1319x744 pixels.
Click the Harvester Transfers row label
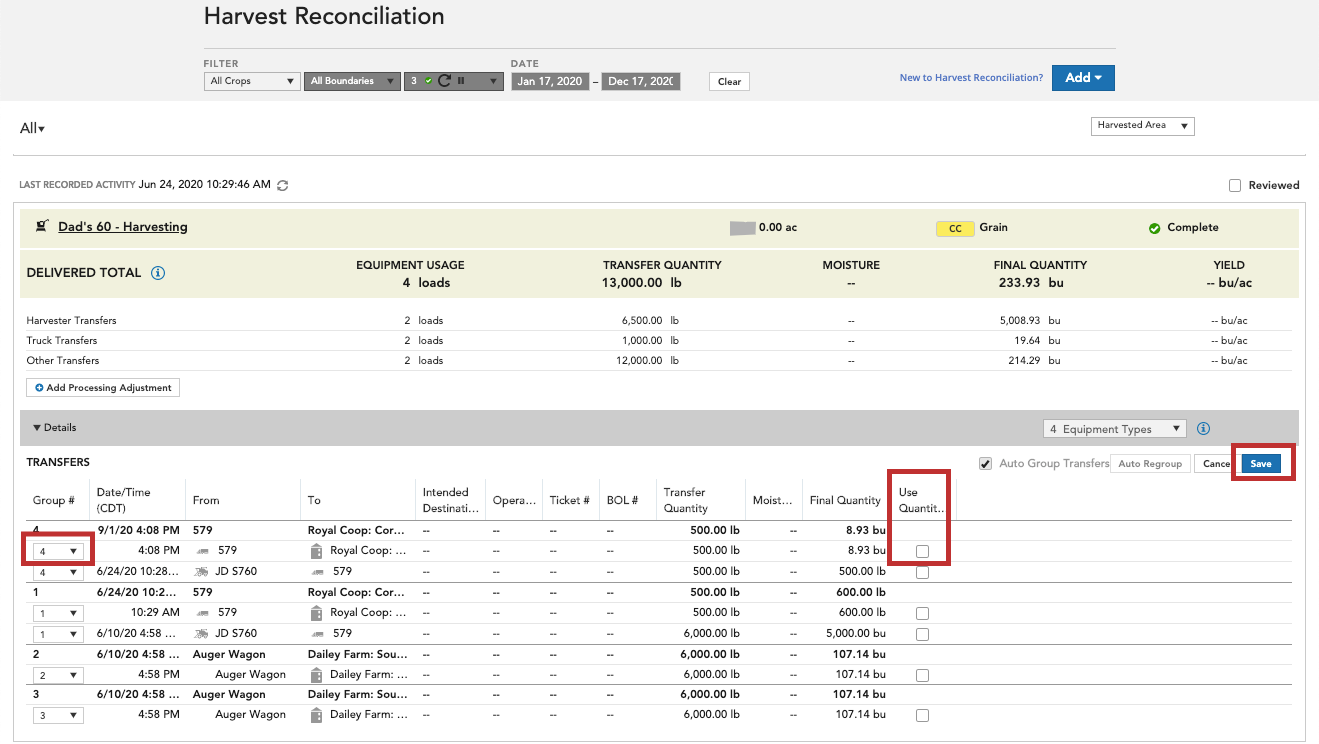point(71,321)
